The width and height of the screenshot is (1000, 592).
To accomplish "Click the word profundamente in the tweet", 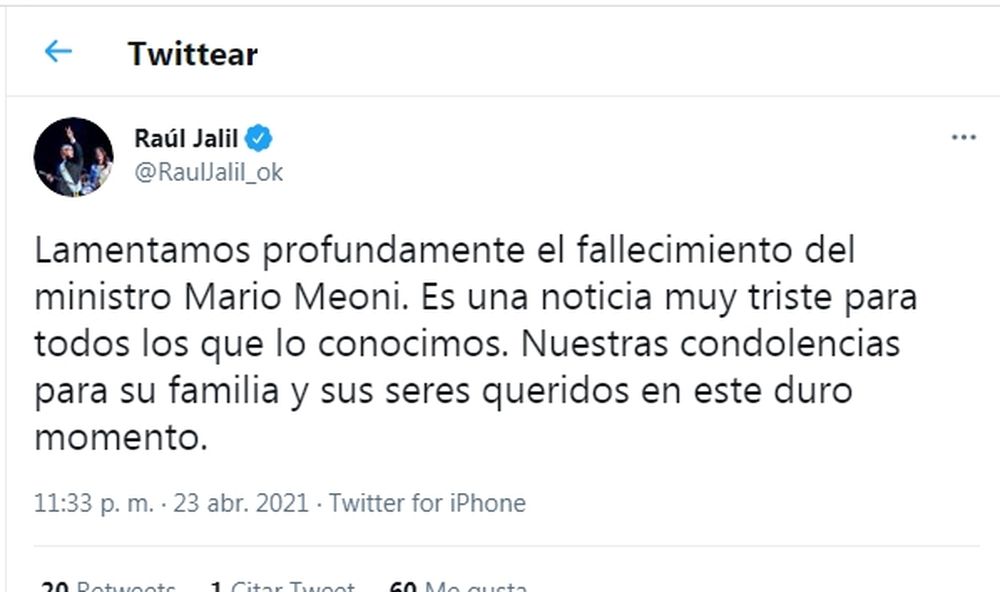I will tap(393, 251).
